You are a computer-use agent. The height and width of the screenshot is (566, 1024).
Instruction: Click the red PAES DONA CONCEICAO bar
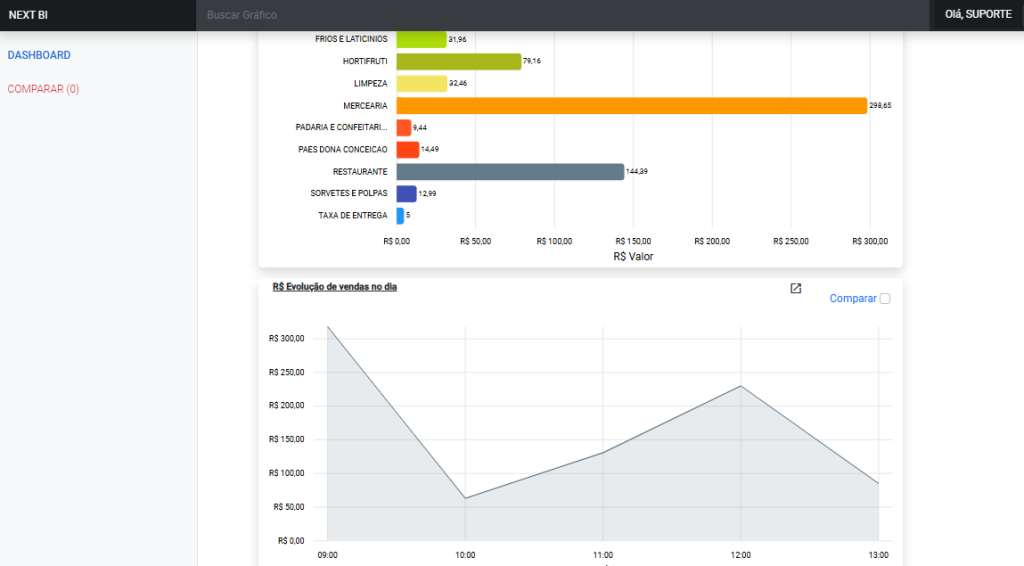tap(407, 150)
